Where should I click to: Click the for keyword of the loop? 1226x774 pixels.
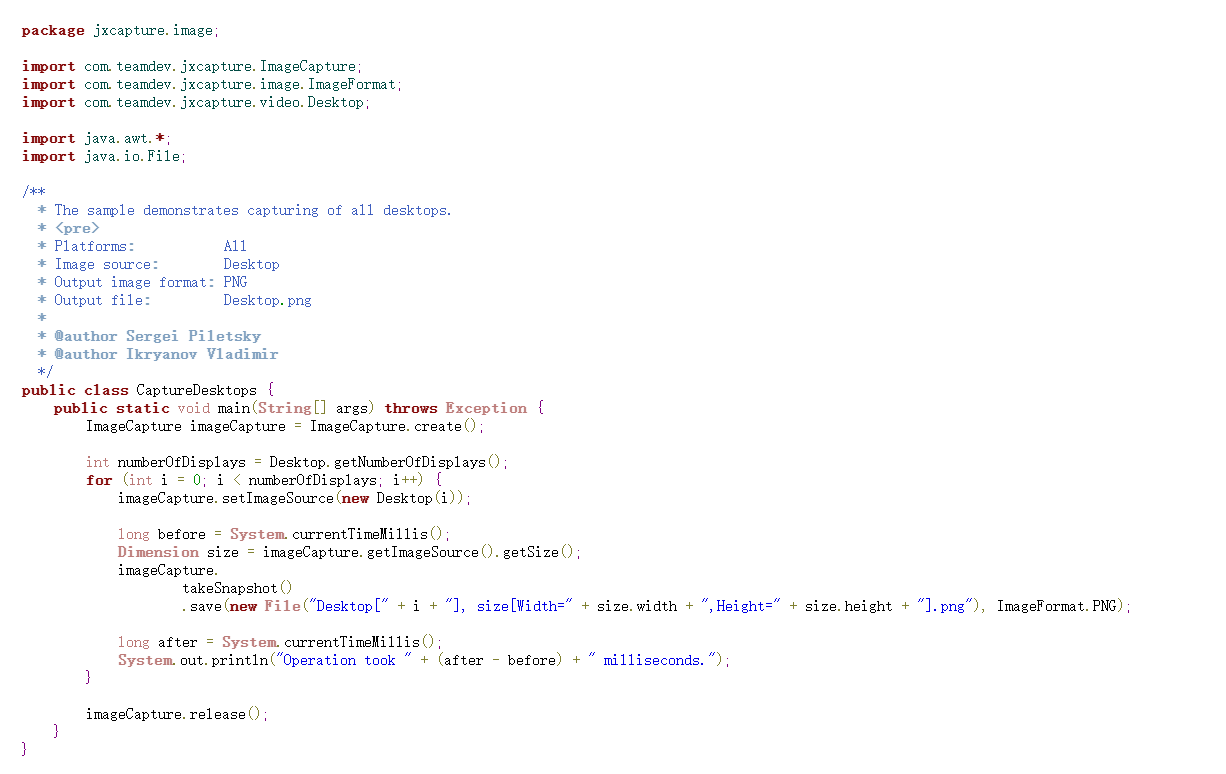pyautogui.click(x=99, y=480)
